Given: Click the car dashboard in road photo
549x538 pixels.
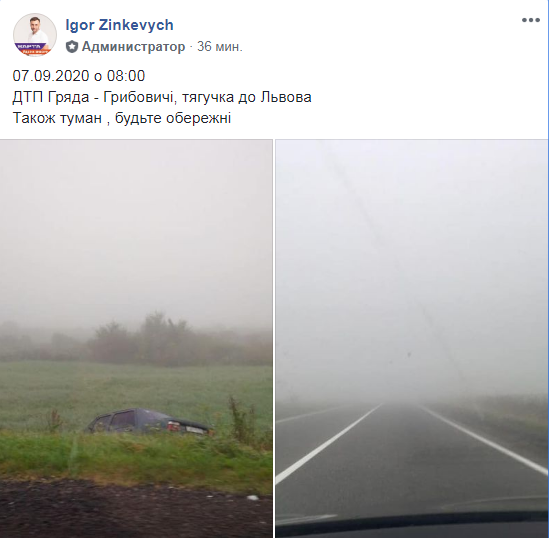Looking at the screenshot, I should (412, 525).
